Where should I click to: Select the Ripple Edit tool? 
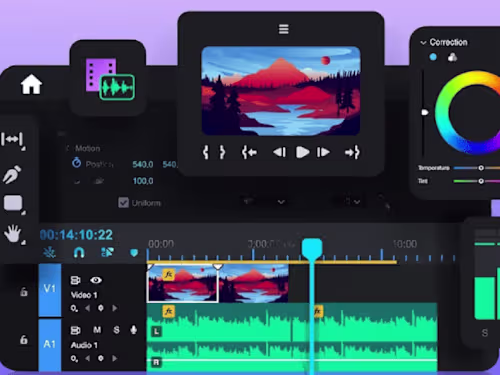point(12,139)
